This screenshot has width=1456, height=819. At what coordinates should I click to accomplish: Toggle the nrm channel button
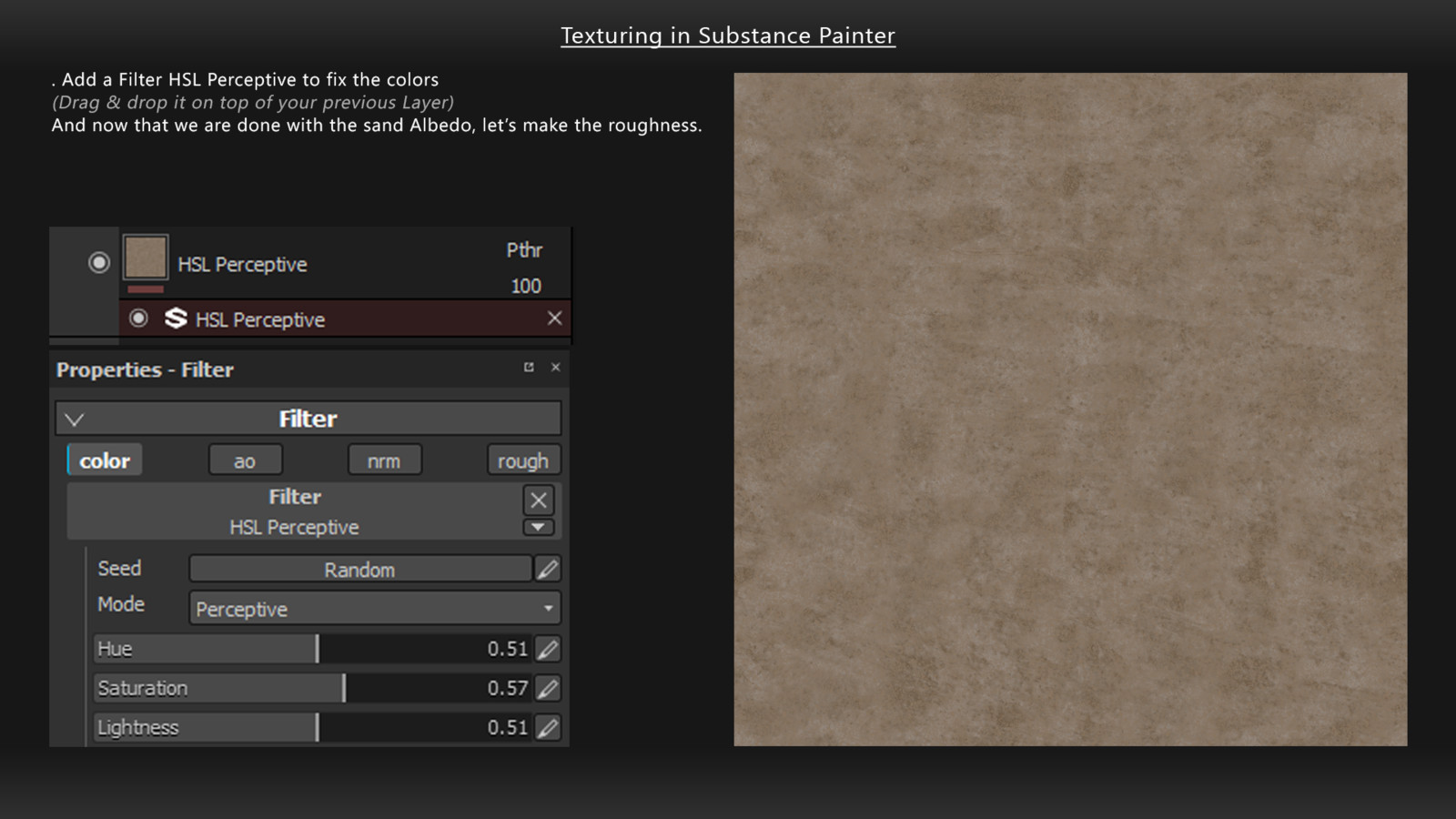tap(384, 460)
